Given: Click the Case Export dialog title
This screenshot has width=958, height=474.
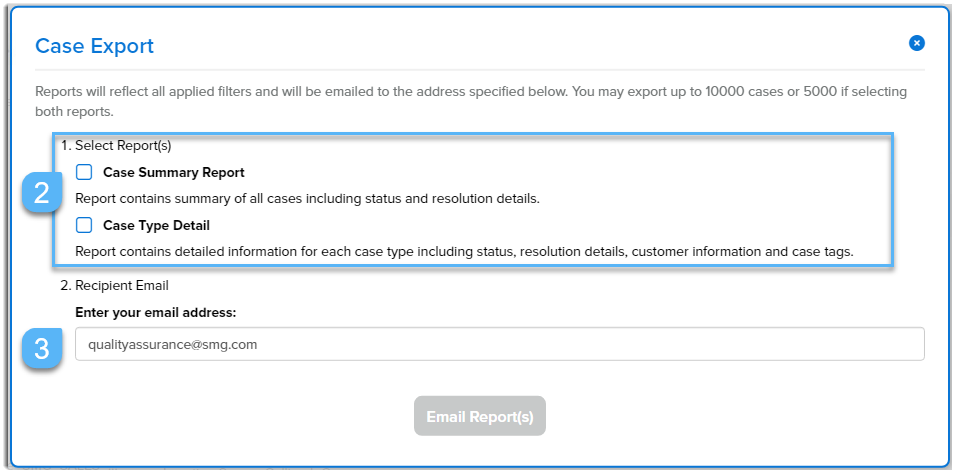Looking at the screenshot, I should coord(94,46).
